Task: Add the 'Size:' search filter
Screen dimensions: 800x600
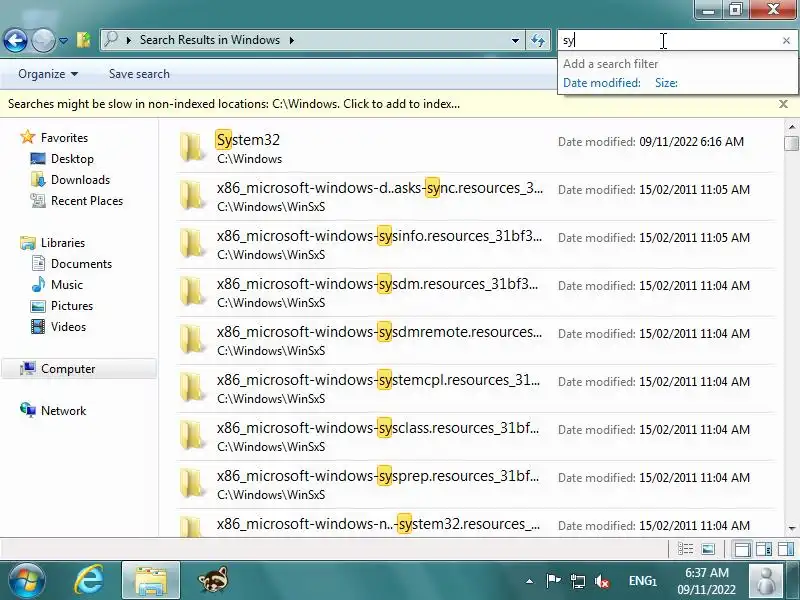Action: pyautogui.click(x=666, y=83)
